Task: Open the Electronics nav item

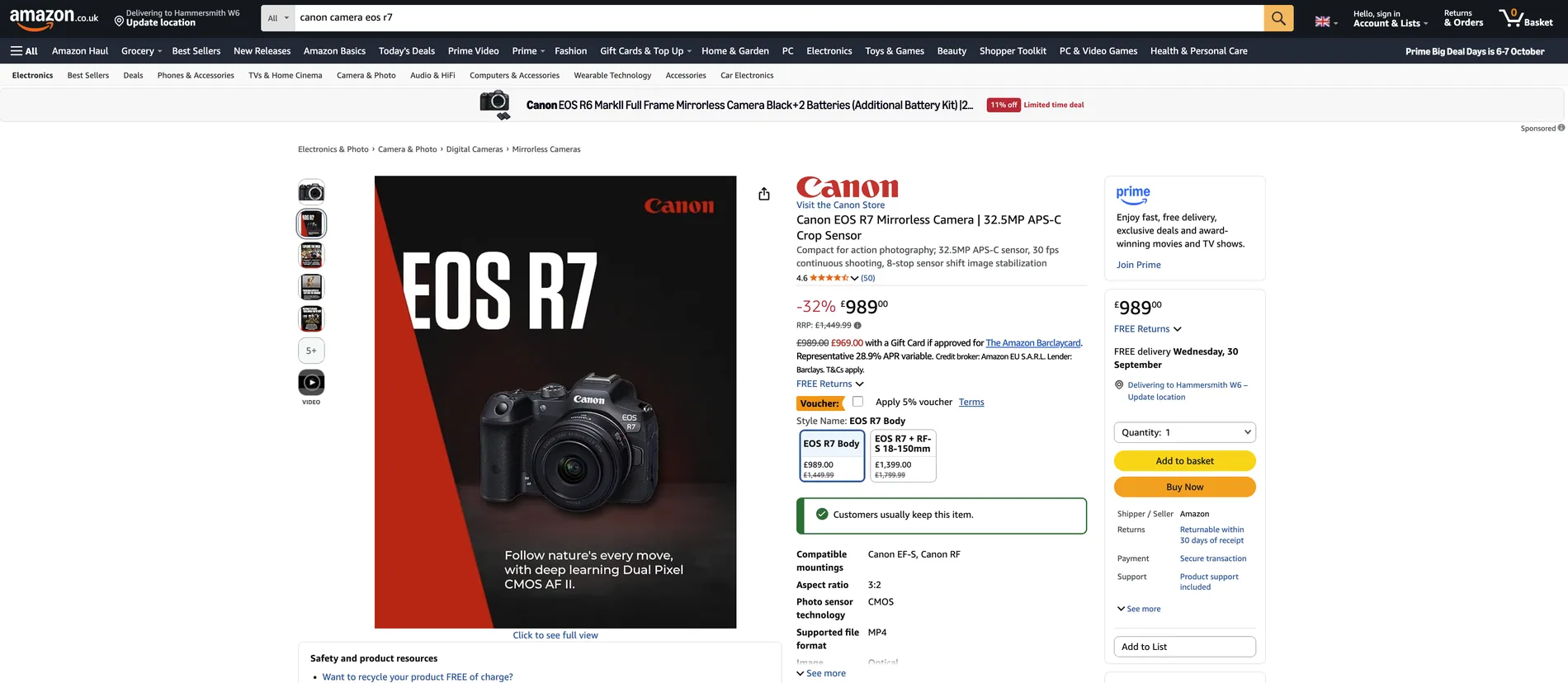Action: tap(829, 51)
